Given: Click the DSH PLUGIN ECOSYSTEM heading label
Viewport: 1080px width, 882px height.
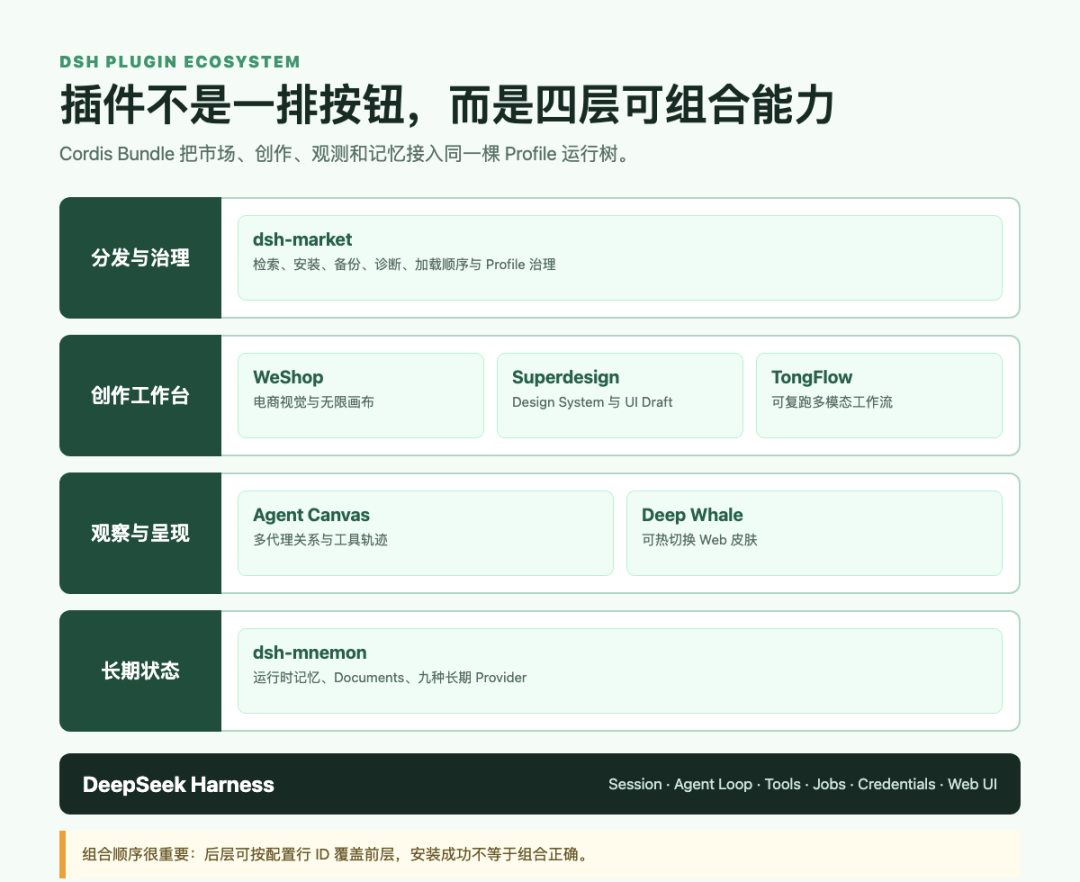Looking at the screenshot, I should click(x=180, y=62).
